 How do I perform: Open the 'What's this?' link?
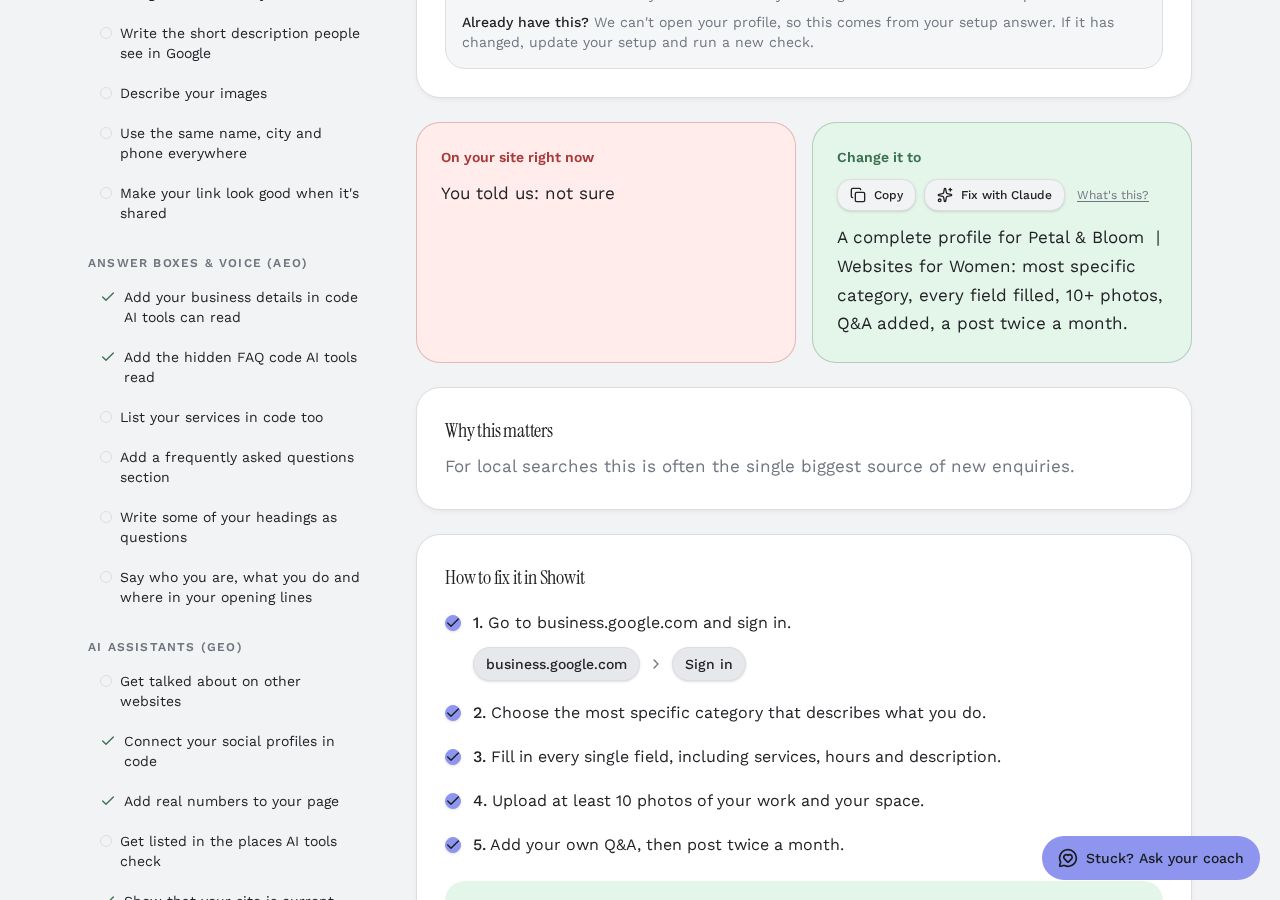[1113, 195]
